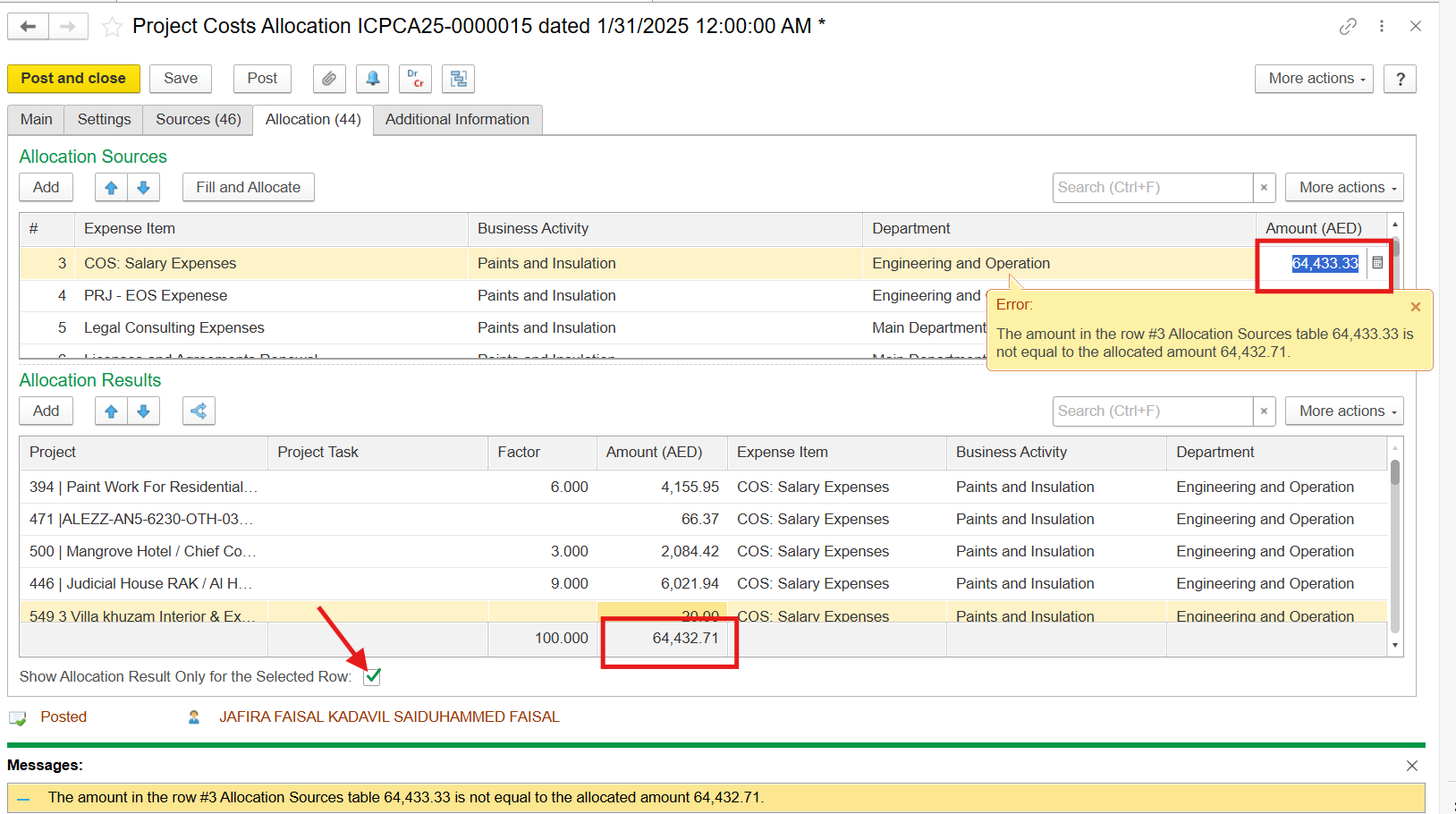Click Fill and Allocate button
The image size is (1456, 814).
coord(248,187)
